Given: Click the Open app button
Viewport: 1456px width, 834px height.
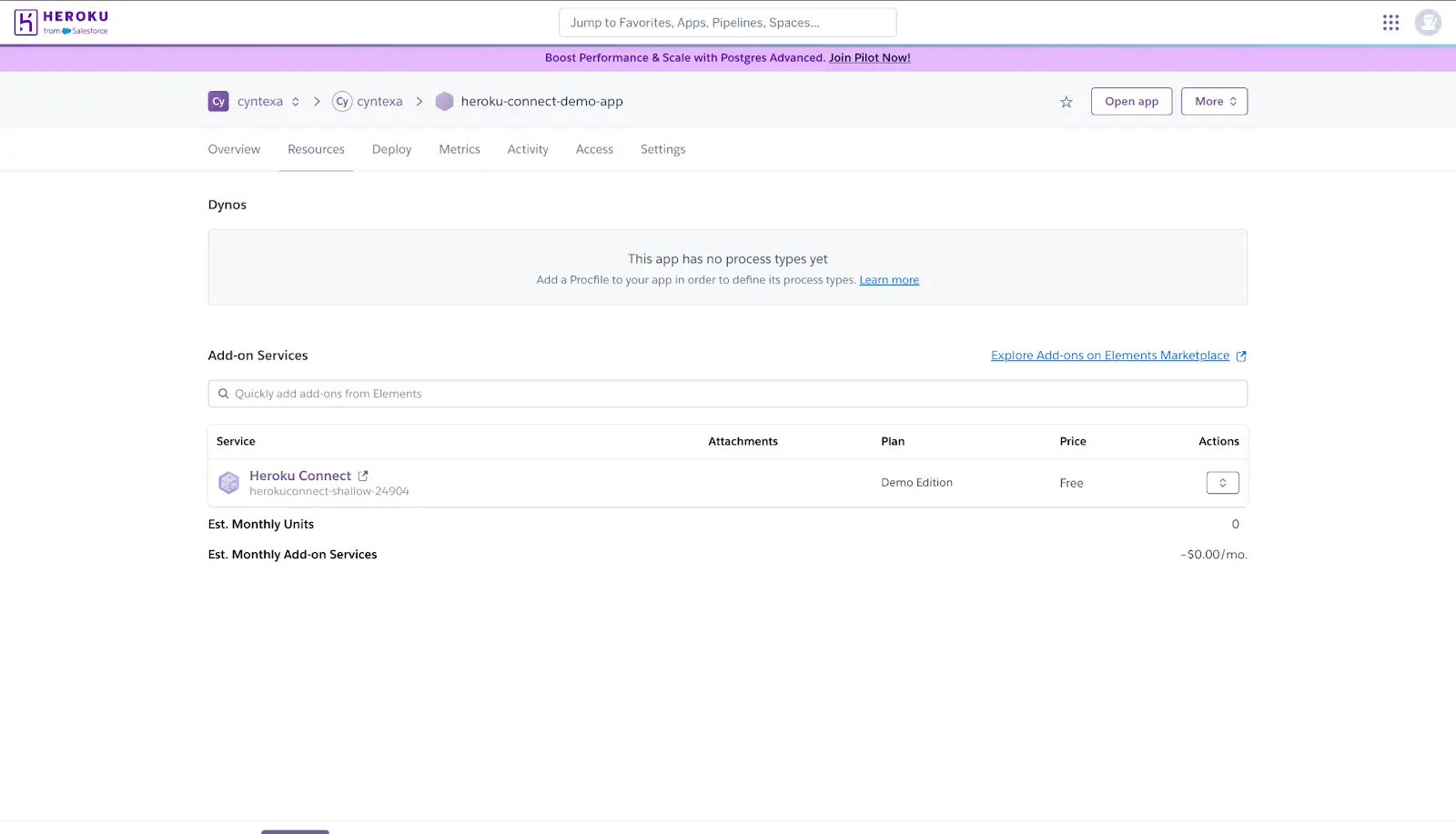Looking at the screenshot, I should [x=1131, y=101].
